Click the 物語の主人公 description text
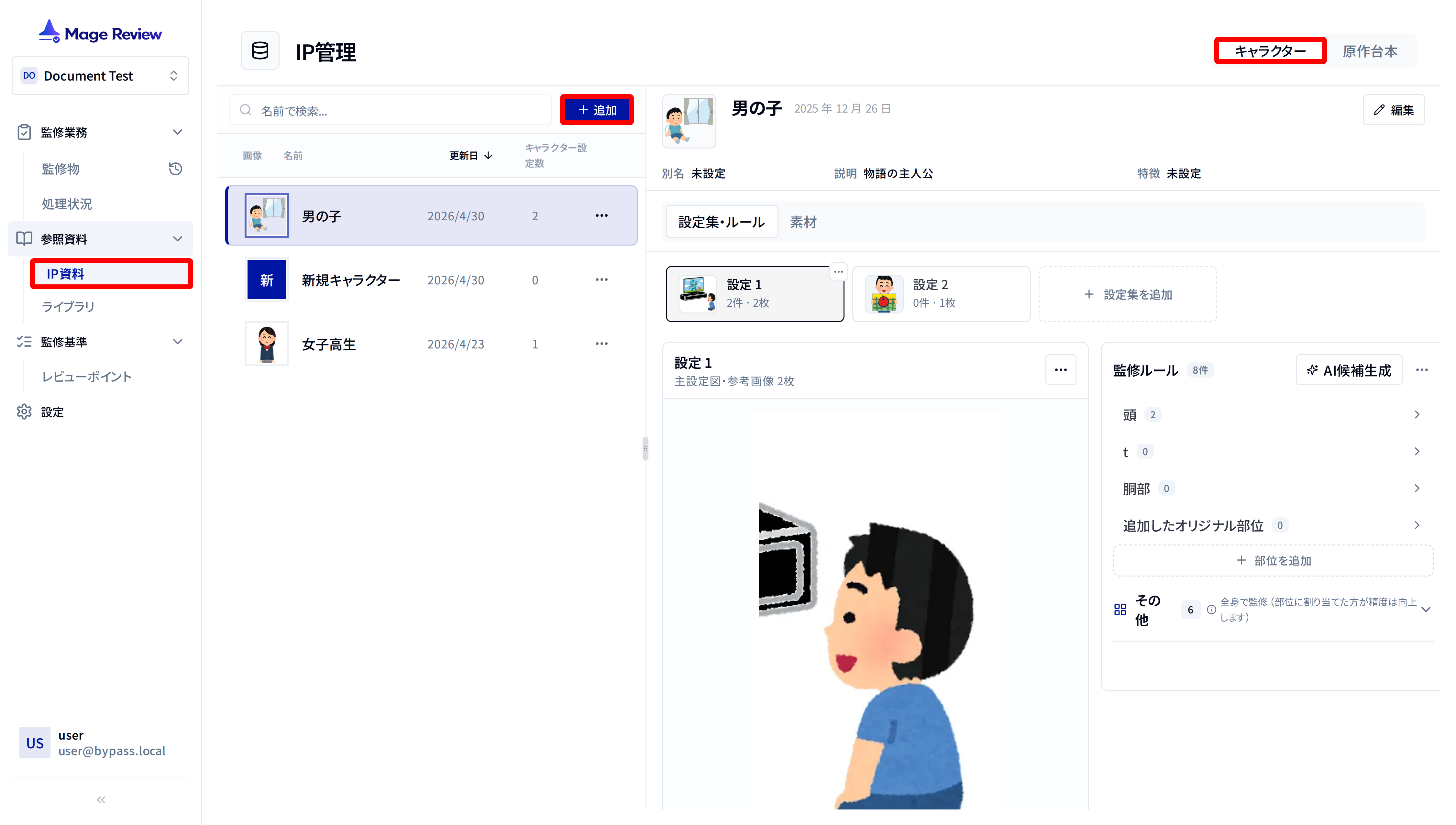The width and height of the screenshot is (1456, 825). pyautogui.click(x=898, y=173)
